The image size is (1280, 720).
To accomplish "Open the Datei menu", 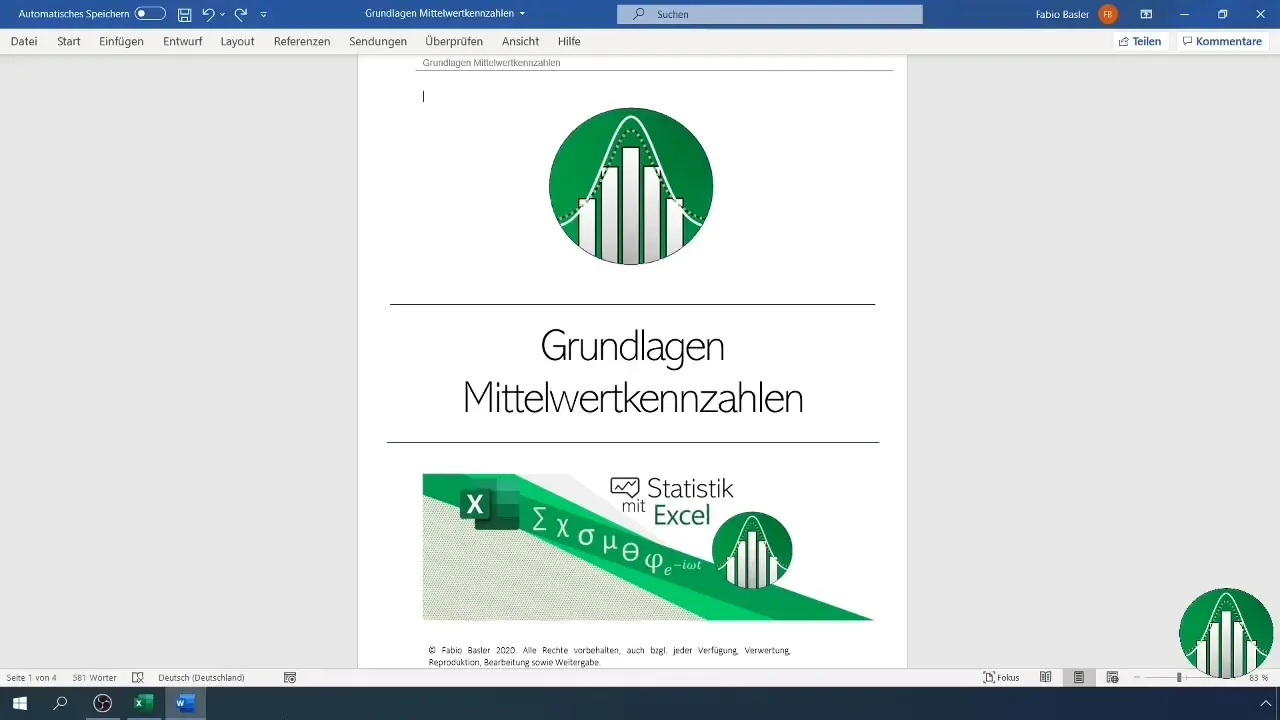I will pyautogui.click(x=24, y=41).
